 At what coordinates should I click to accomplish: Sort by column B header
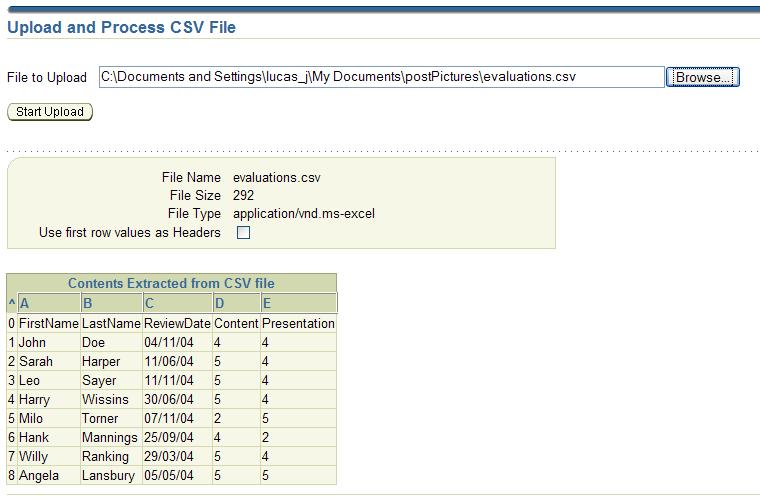pos(88,303)
